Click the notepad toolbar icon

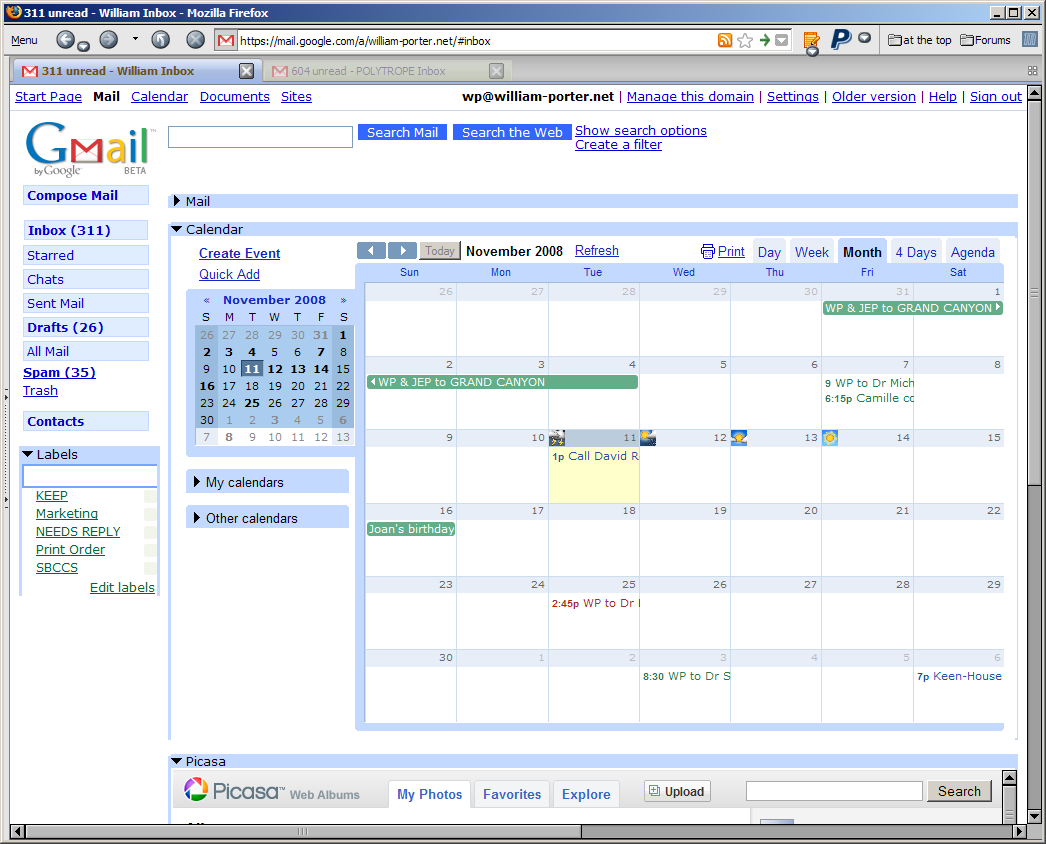811,41
